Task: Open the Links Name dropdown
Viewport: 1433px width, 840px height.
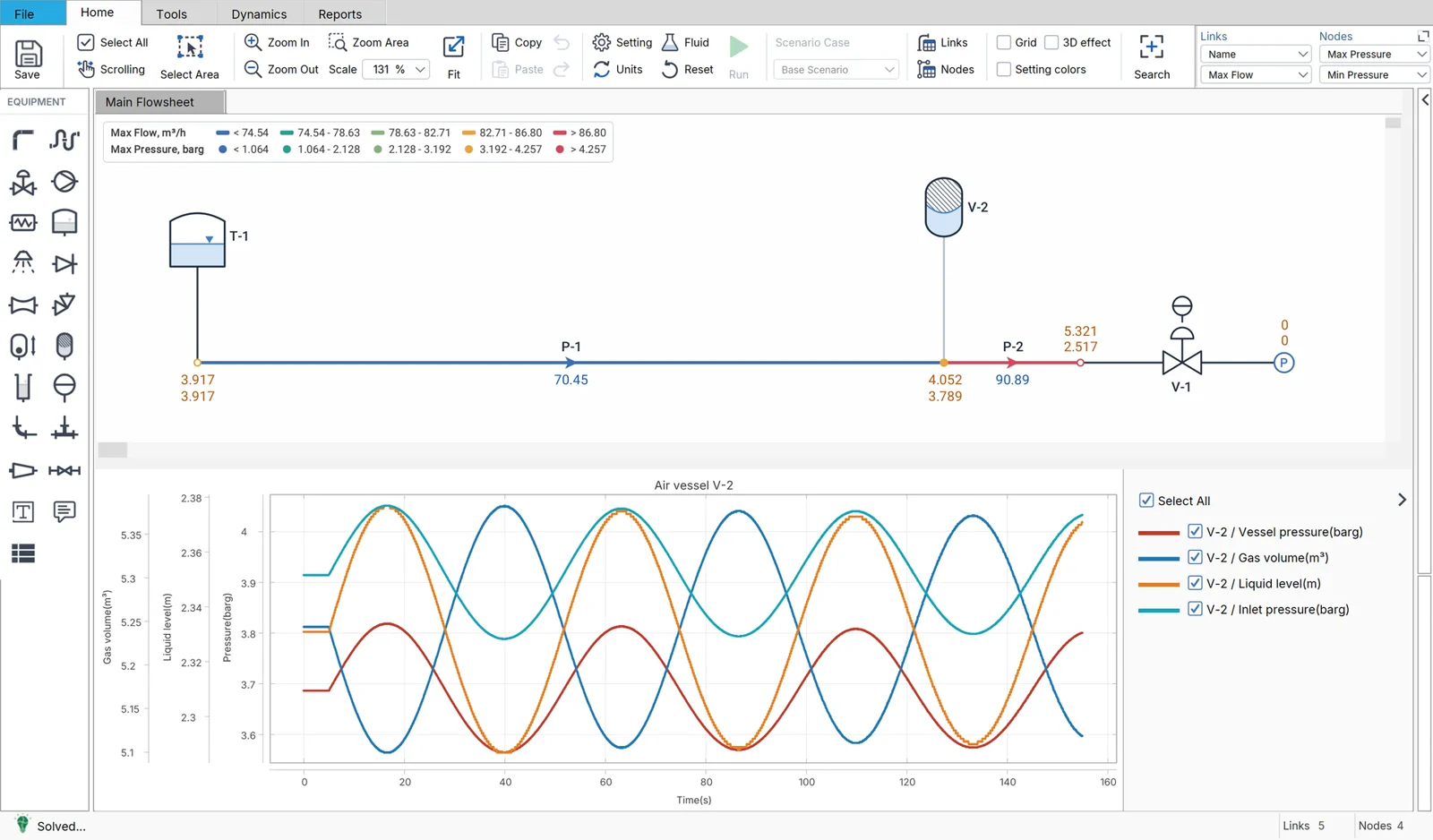Action: [x=1256, y=54]
